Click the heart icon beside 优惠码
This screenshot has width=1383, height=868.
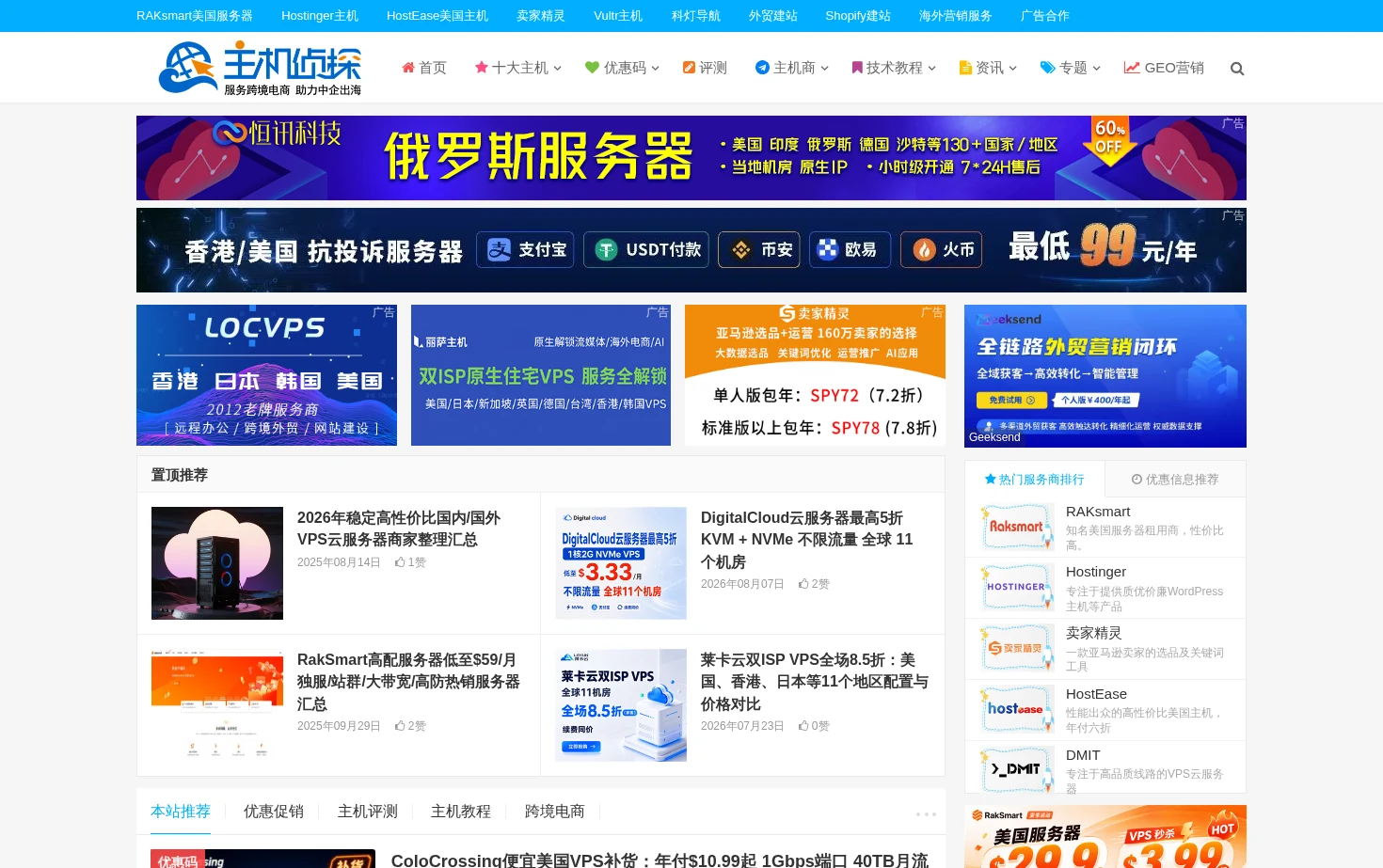pos(592,68)
